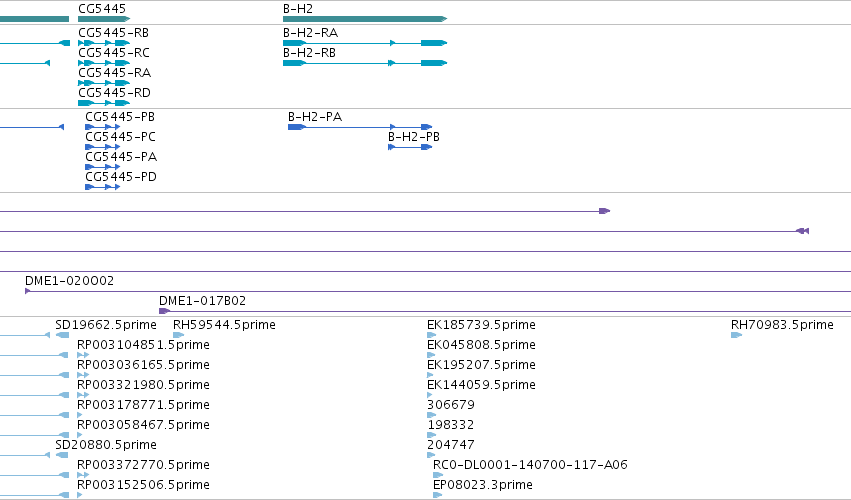Select the CG5445-PC protein glyph
851x500 pixels.
(103, 147)
